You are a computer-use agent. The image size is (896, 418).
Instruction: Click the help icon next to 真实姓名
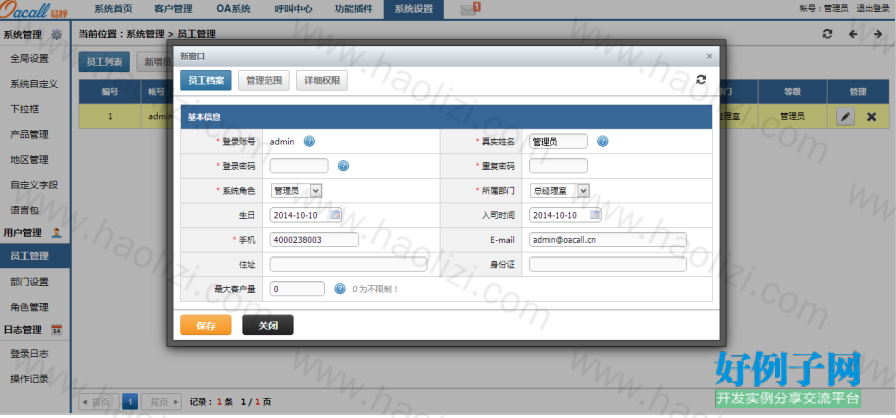tap(602, 141)
